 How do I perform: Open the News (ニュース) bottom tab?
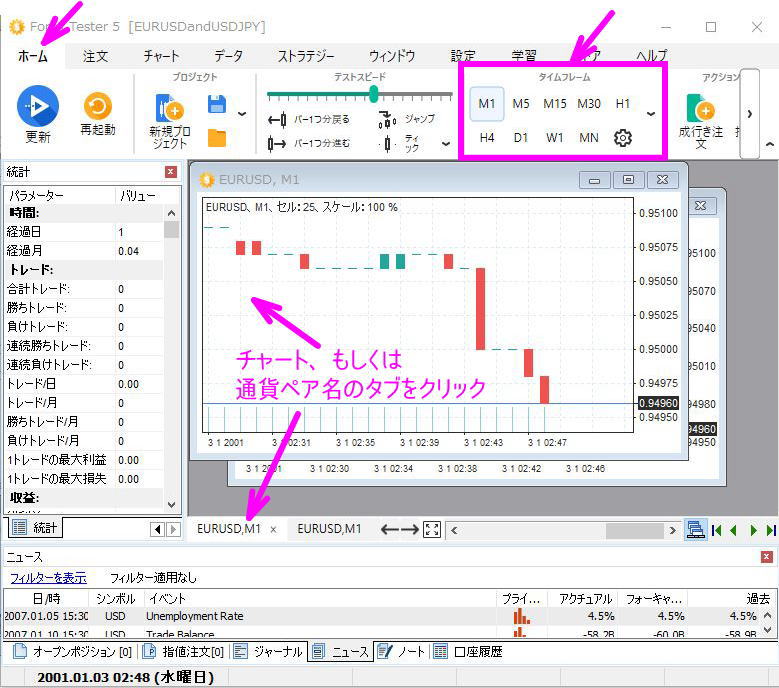point(340,651)
